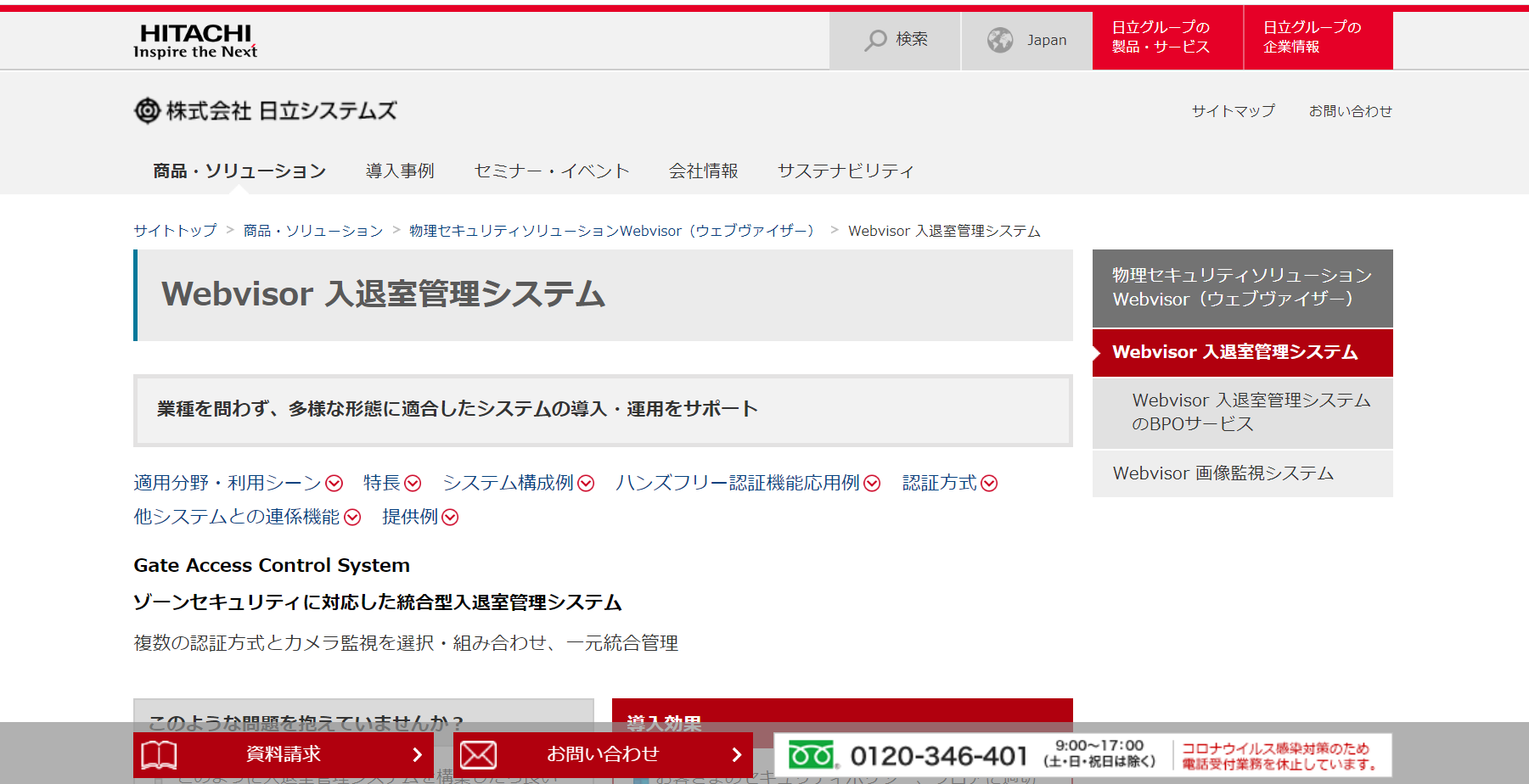Click the red お問い合わせ contact button label
Screen dimensions: 1529x784
[x=603, y=754]
